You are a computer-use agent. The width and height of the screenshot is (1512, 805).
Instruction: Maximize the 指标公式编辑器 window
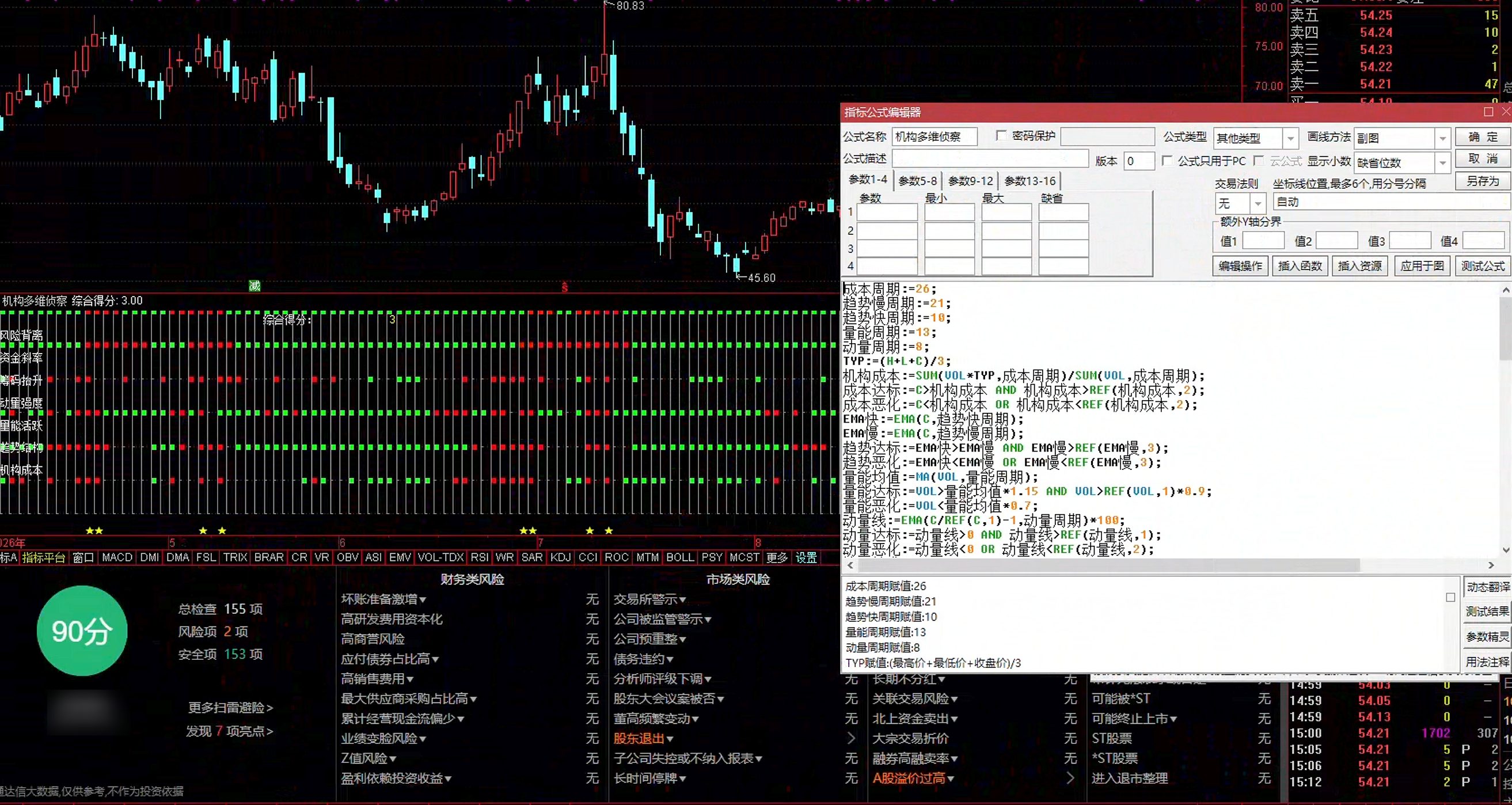click(x=1488, y=112)
